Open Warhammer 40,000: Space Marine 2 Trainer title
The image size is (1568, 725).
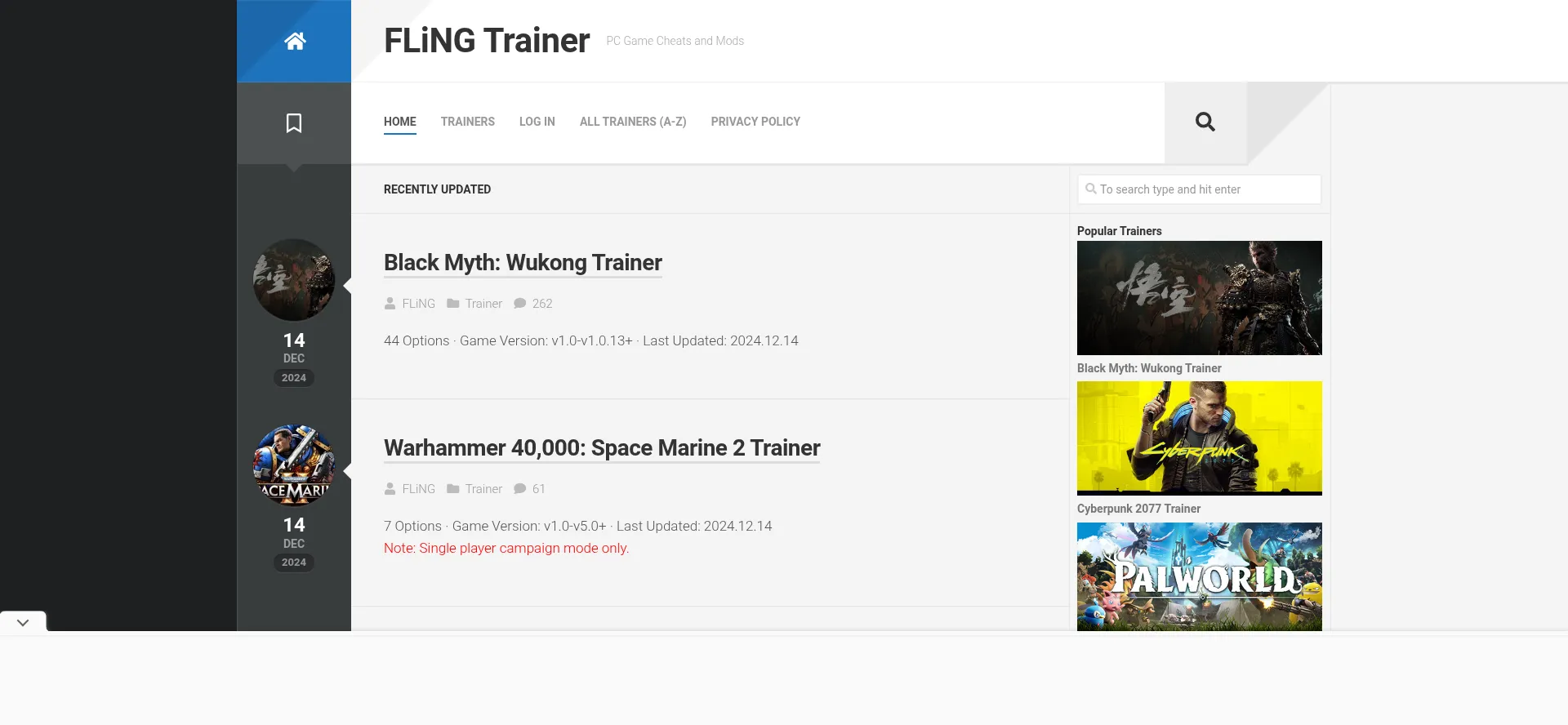[x=602, y=448]
